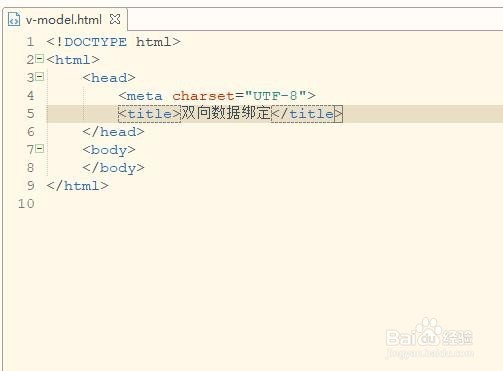503x371 pixels.
Task: Click the opening title tag
Action: pyautogui.click(x=149, y=114)
